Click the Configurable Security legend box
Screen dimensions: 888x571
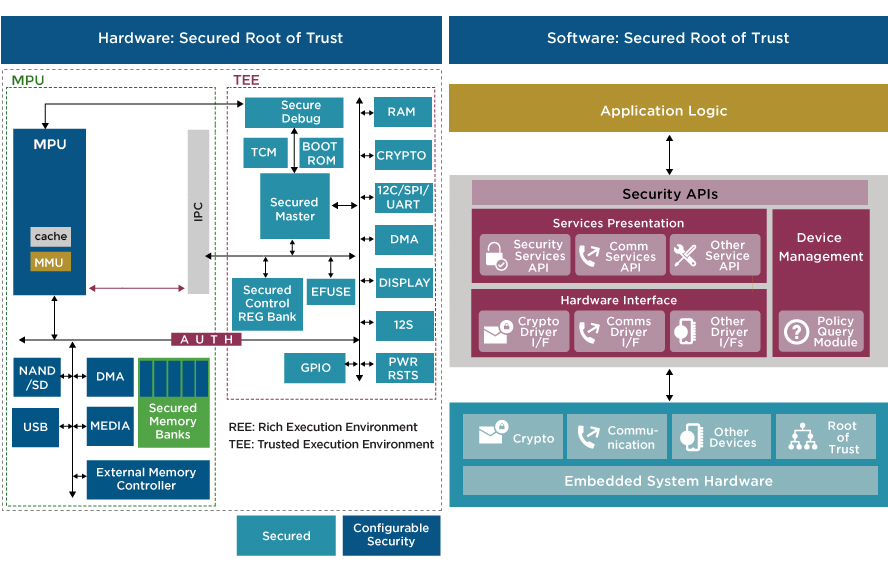tap(390, 535)
